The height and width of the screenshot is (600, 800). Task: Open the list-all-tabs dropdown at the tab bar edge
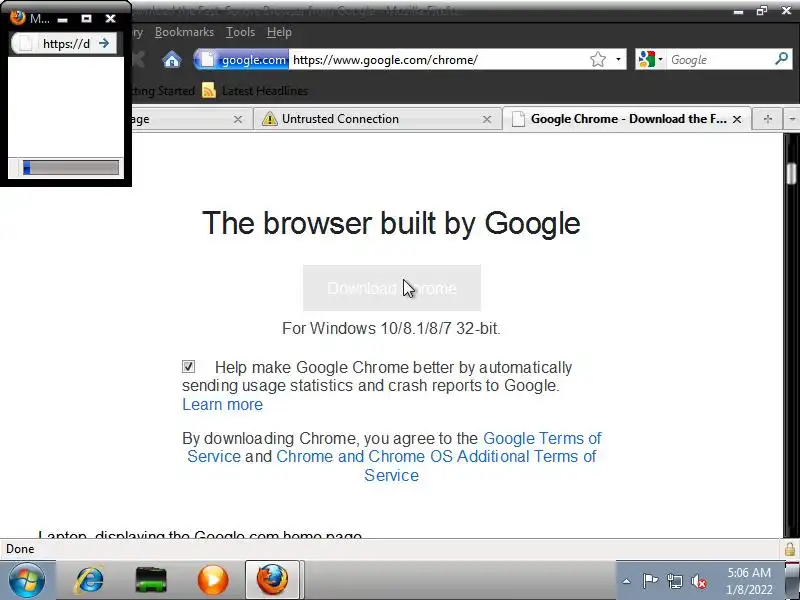click(x=792, y=119)
